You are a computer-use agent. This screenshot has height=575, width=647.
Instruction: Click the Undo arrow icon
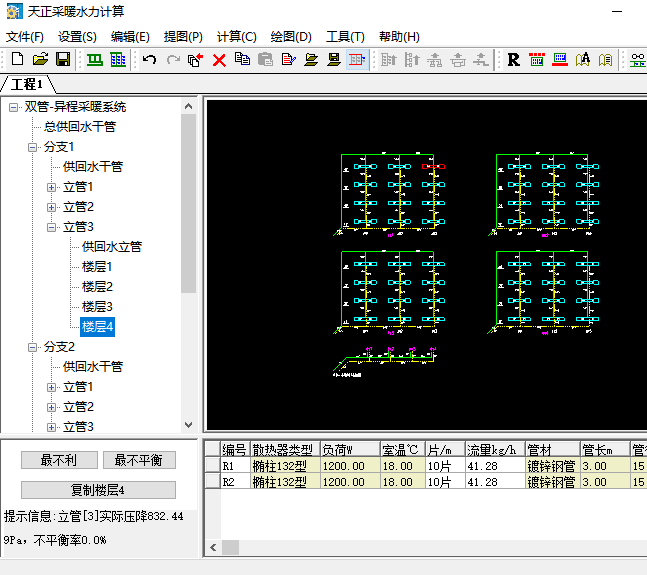click(x=150, y=60)
